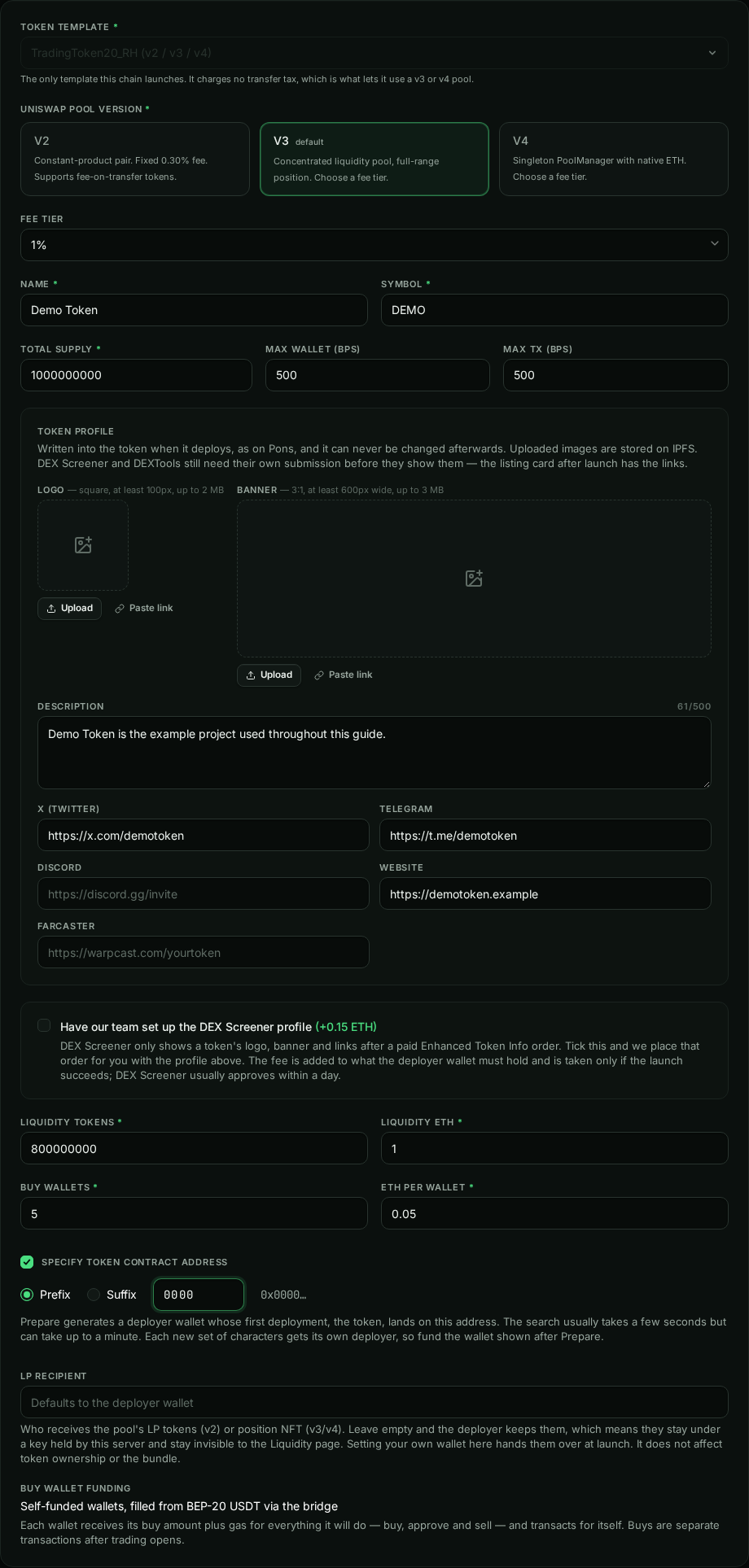The height and width of the screenshot is (1568, 749).
Task: Click the Name input field
Action: (x=194, y=310)
